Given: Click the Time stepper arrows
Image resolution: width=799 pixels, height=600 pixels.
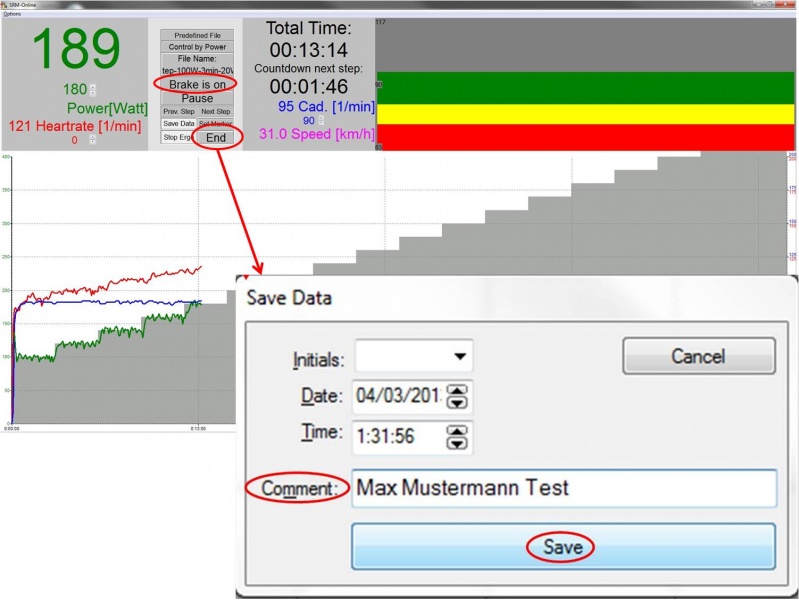Looking at the screenshot, I should [458, 437].
